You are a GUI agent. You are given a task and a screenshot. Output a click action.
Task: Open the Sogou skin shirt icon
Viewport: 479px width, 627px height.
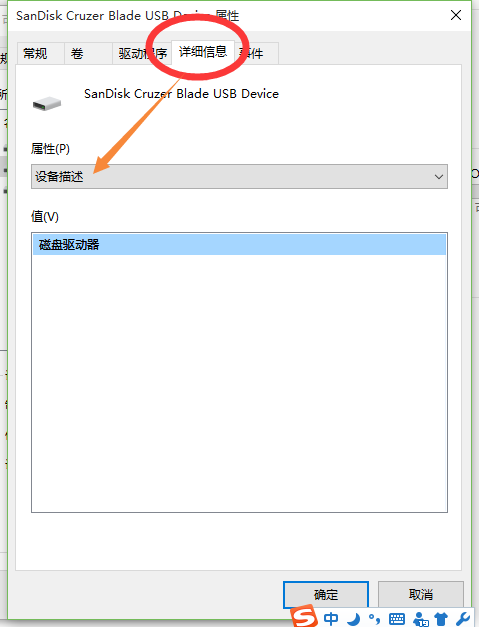tap(441, 619)
